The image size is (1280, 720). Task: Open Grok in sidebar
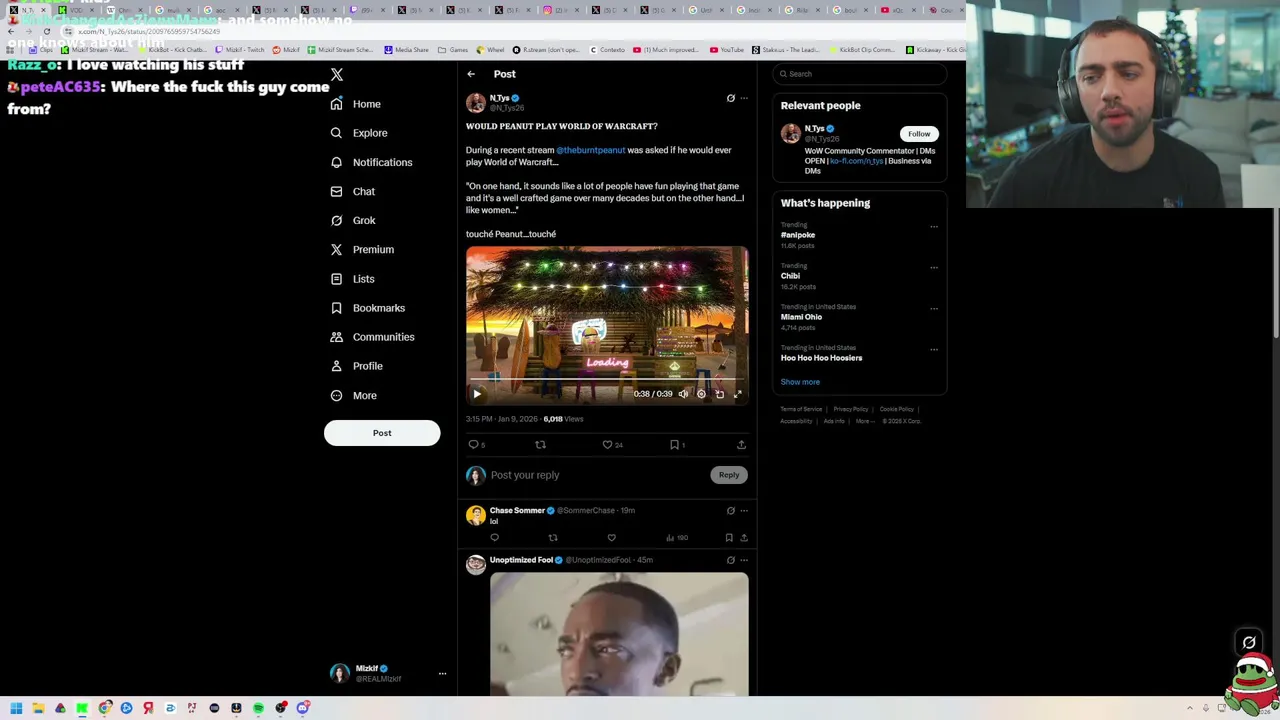pyautogui.click(x=352, y=220)
